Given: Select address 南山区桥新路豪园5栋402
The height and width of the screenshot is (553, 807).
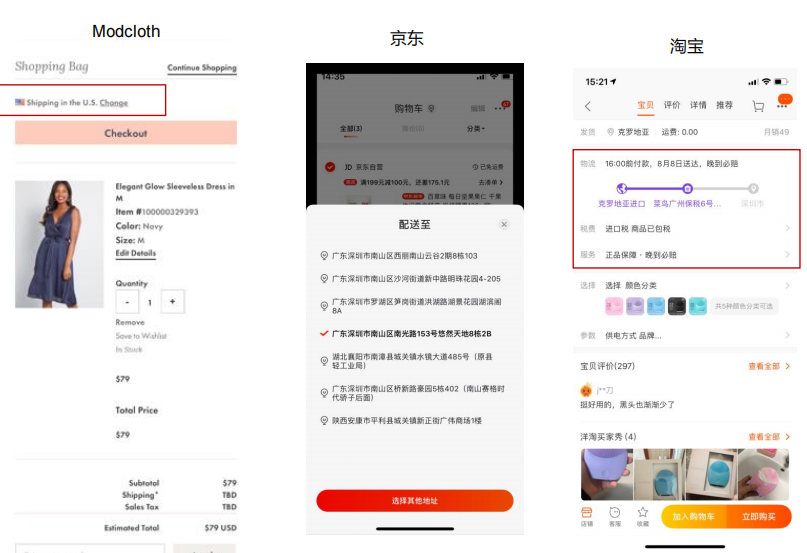Looking at the screenshot, I should coord(412,393).
